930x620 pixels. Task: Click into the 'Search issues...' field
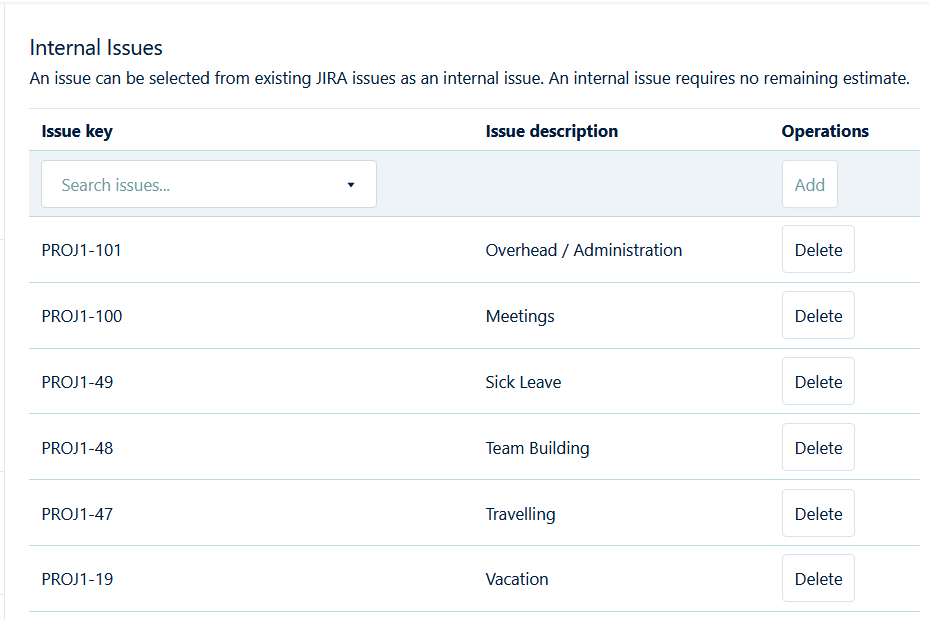coord(190,185)
